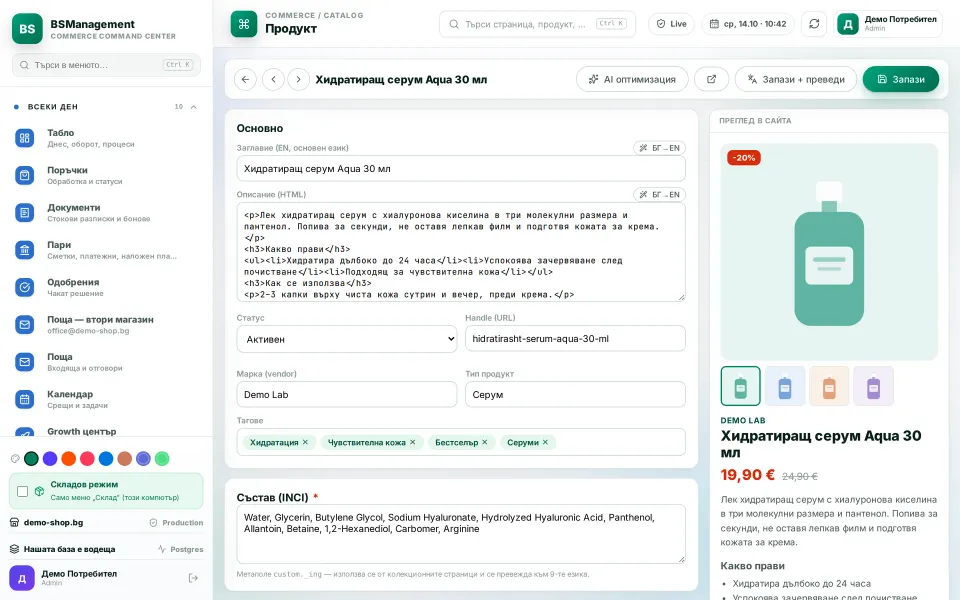
Task: Select the purple bottle thumbnail
Action: (x=874, y=386)
